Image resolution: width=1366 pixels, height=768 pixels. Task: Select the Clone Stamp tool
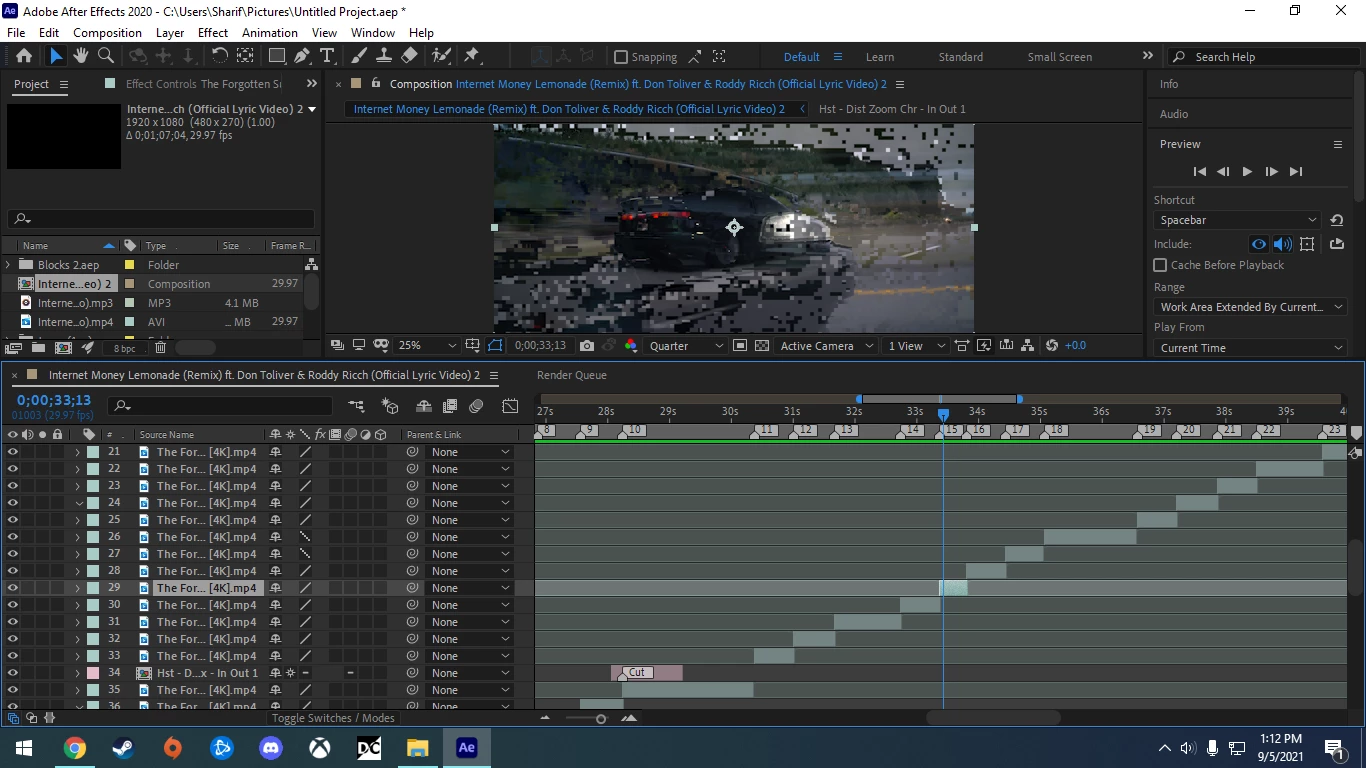tap(384, 56)
